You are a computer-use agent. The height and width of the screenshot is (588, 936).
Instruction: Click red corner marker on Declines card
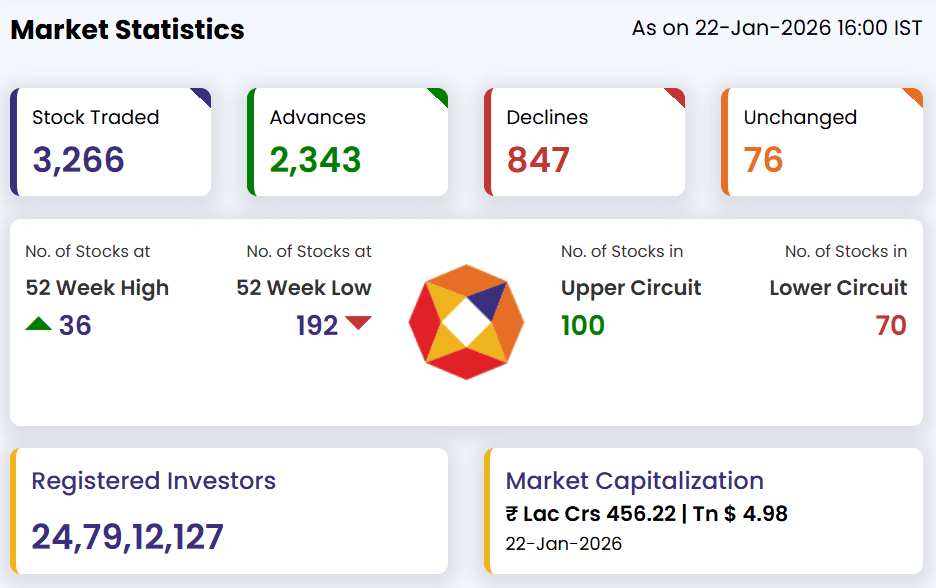click(677, 94)
